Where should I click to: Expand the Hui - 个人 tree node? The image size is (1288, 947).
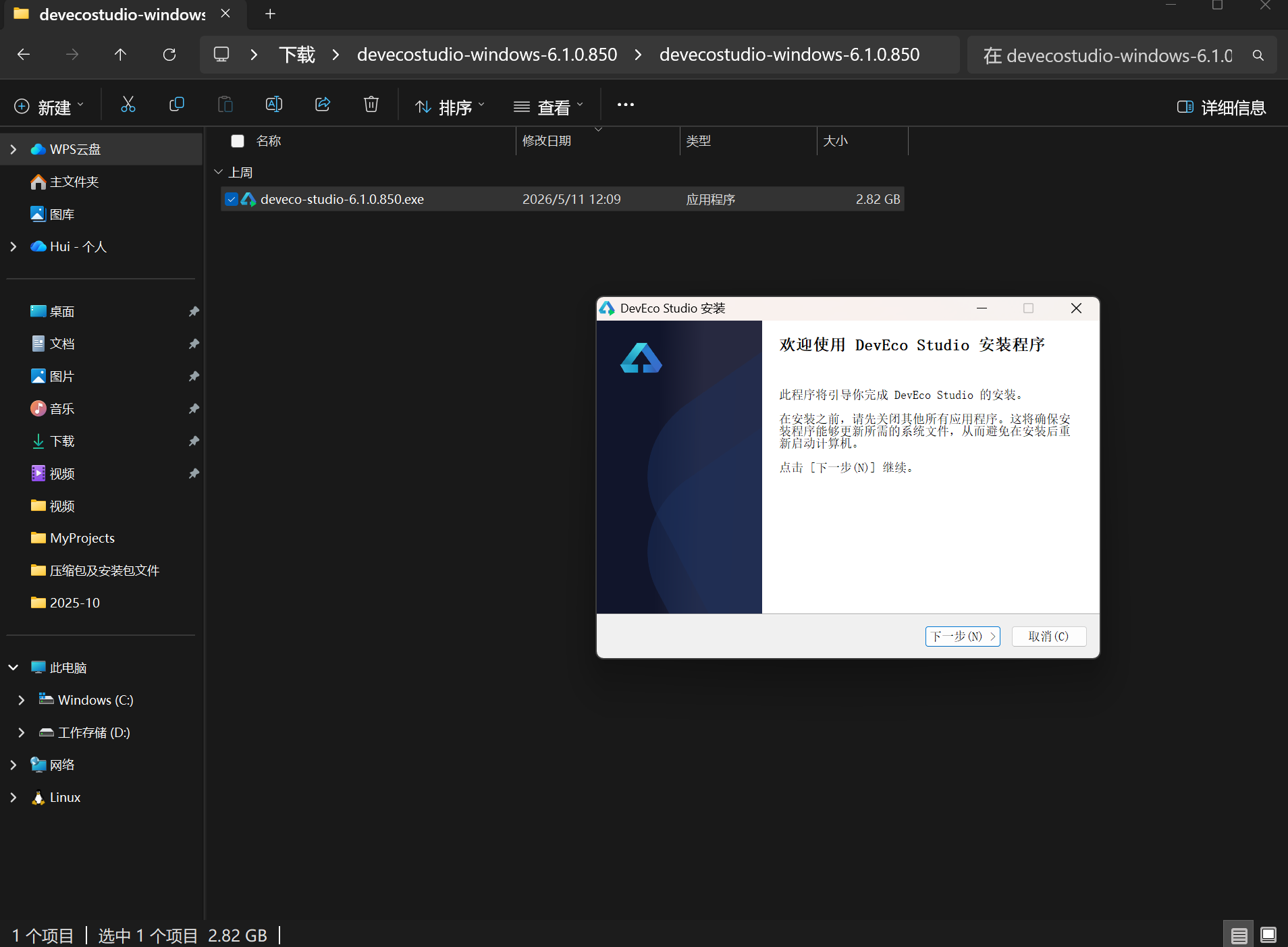pos(14,246)
